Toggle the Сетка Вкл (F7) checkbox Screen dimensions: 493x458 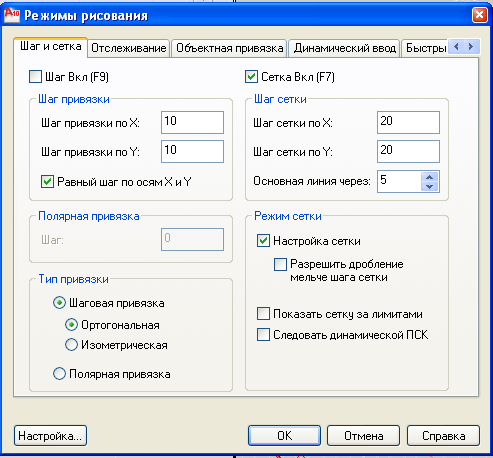tap(251, 76)
